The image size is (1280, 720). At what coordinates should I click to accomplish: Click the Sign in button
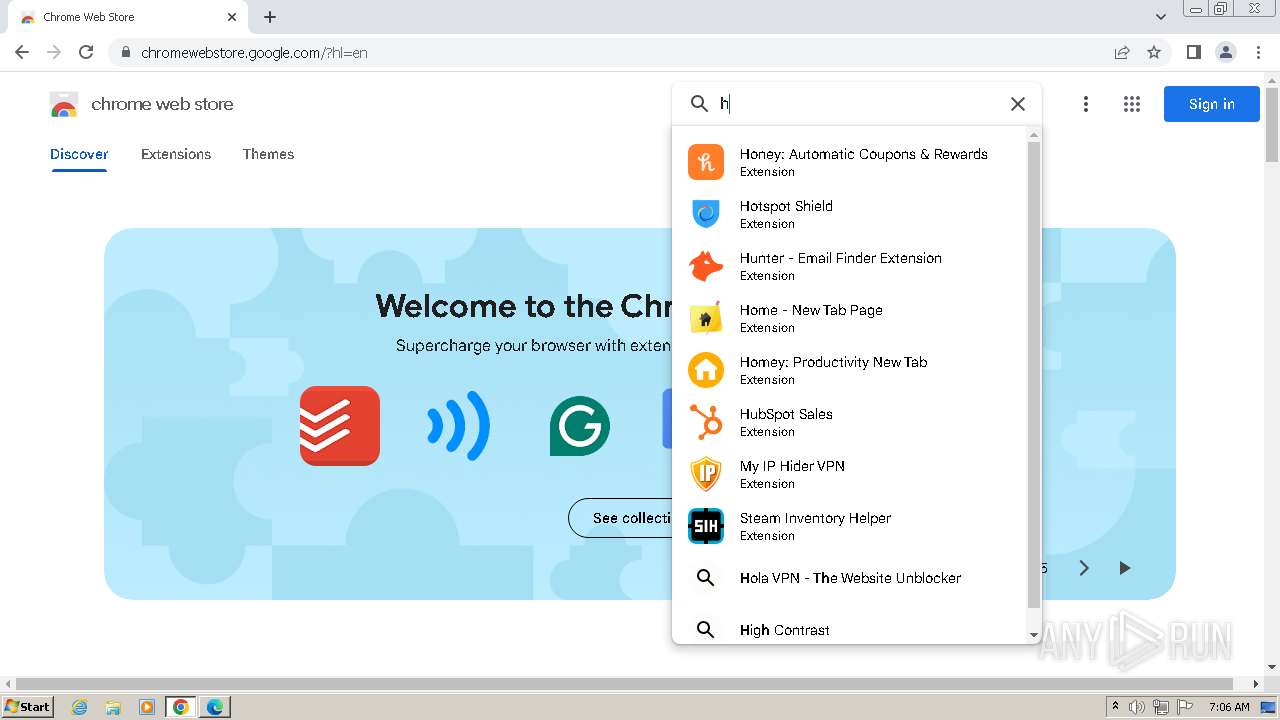(1211, 104)
